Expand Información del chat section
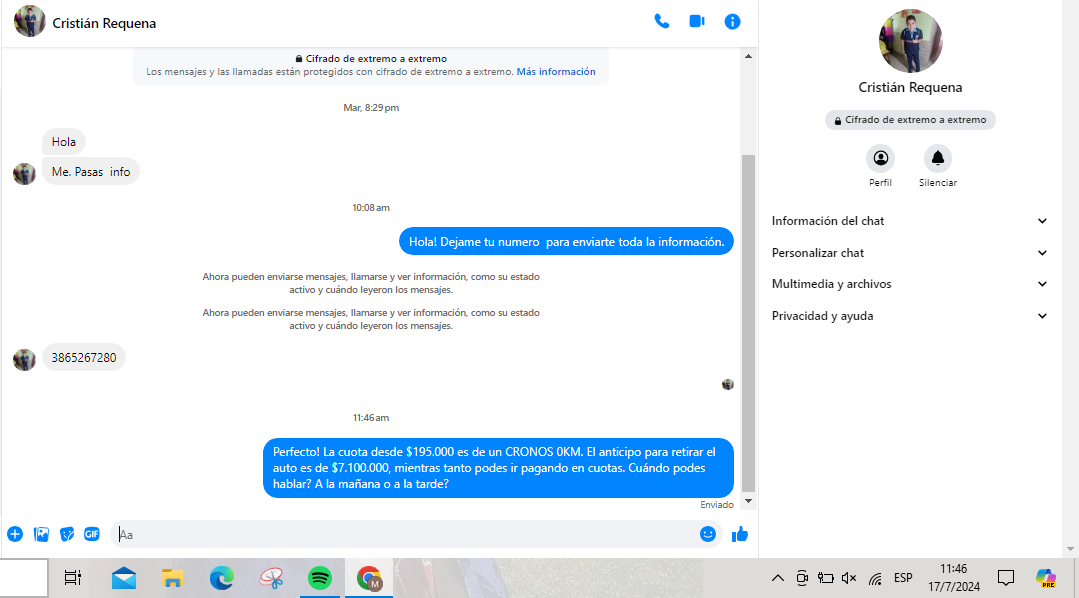 tap(910, 221)
